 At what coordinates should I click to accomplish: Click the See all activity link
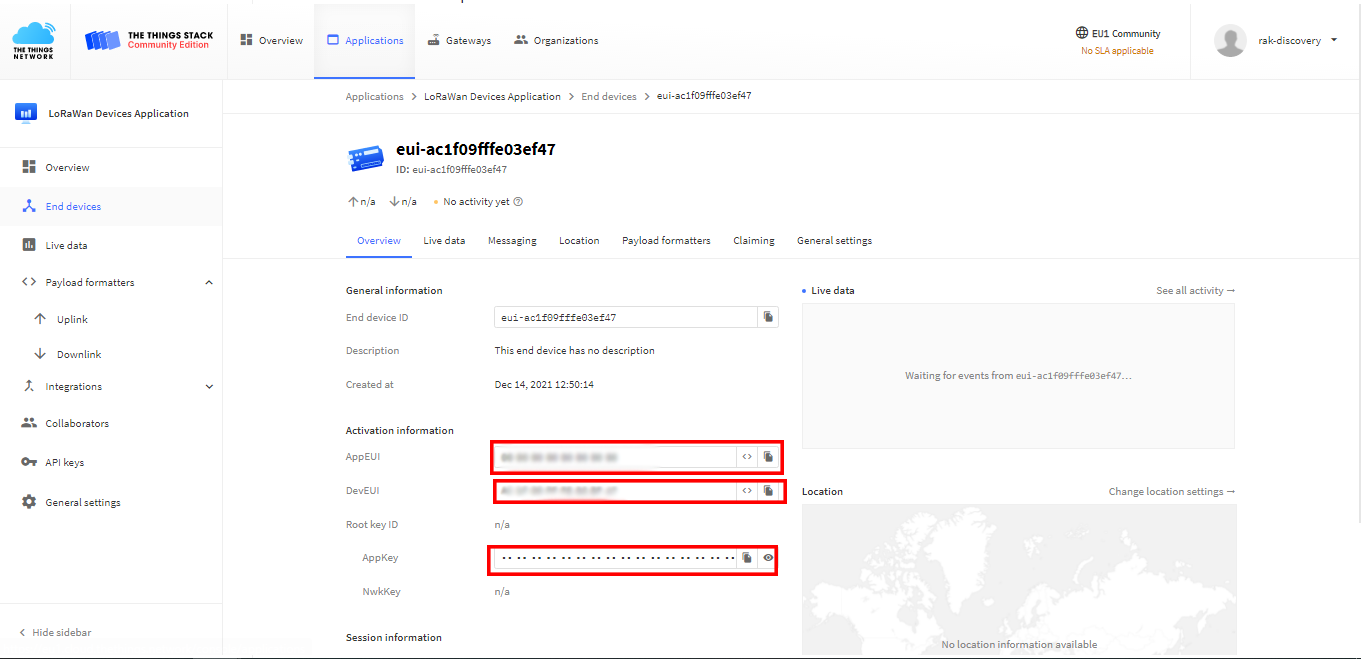click(1194, 290)
